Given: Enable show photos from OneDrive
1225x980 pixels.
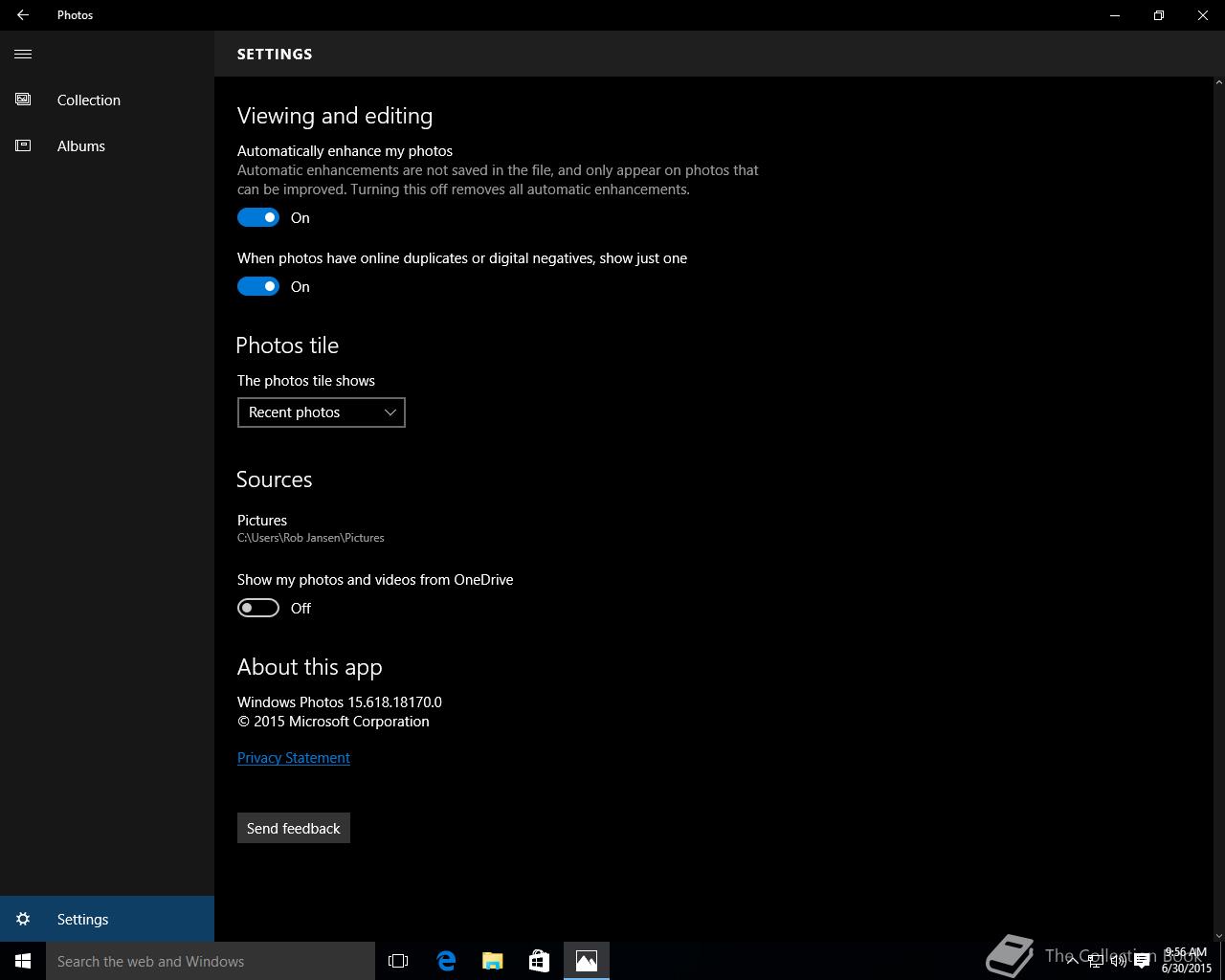Looking at the screenshot, I should (258, 608).
